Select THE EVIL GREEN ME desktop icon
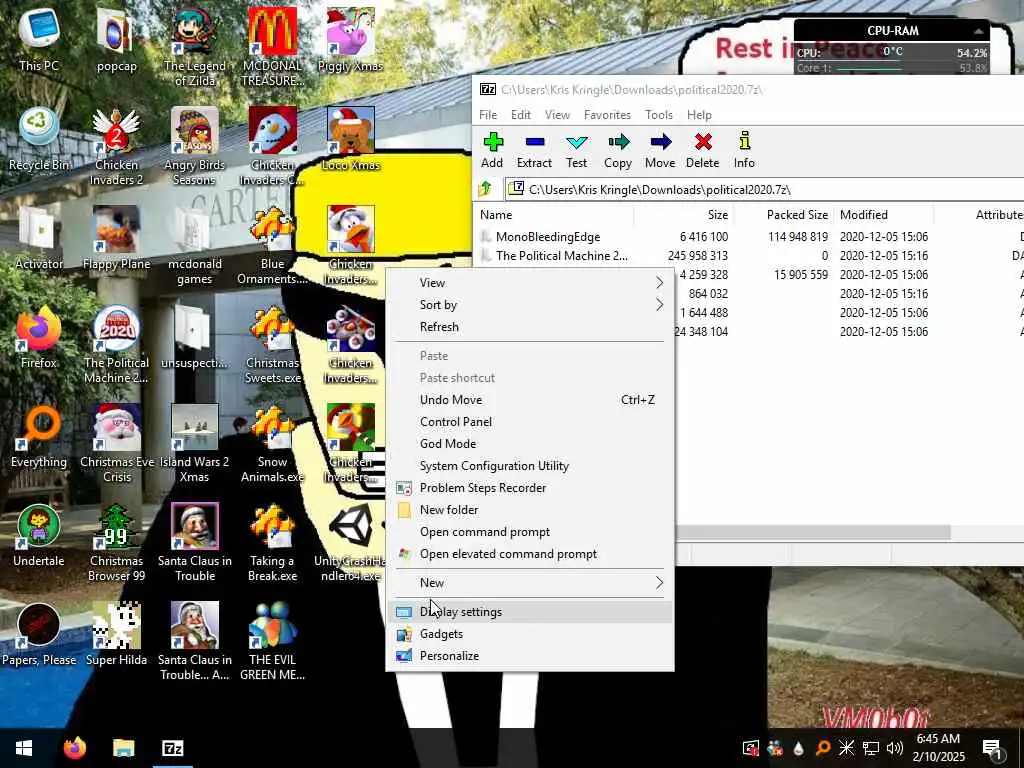The image size is (1024, 768). 272,641
